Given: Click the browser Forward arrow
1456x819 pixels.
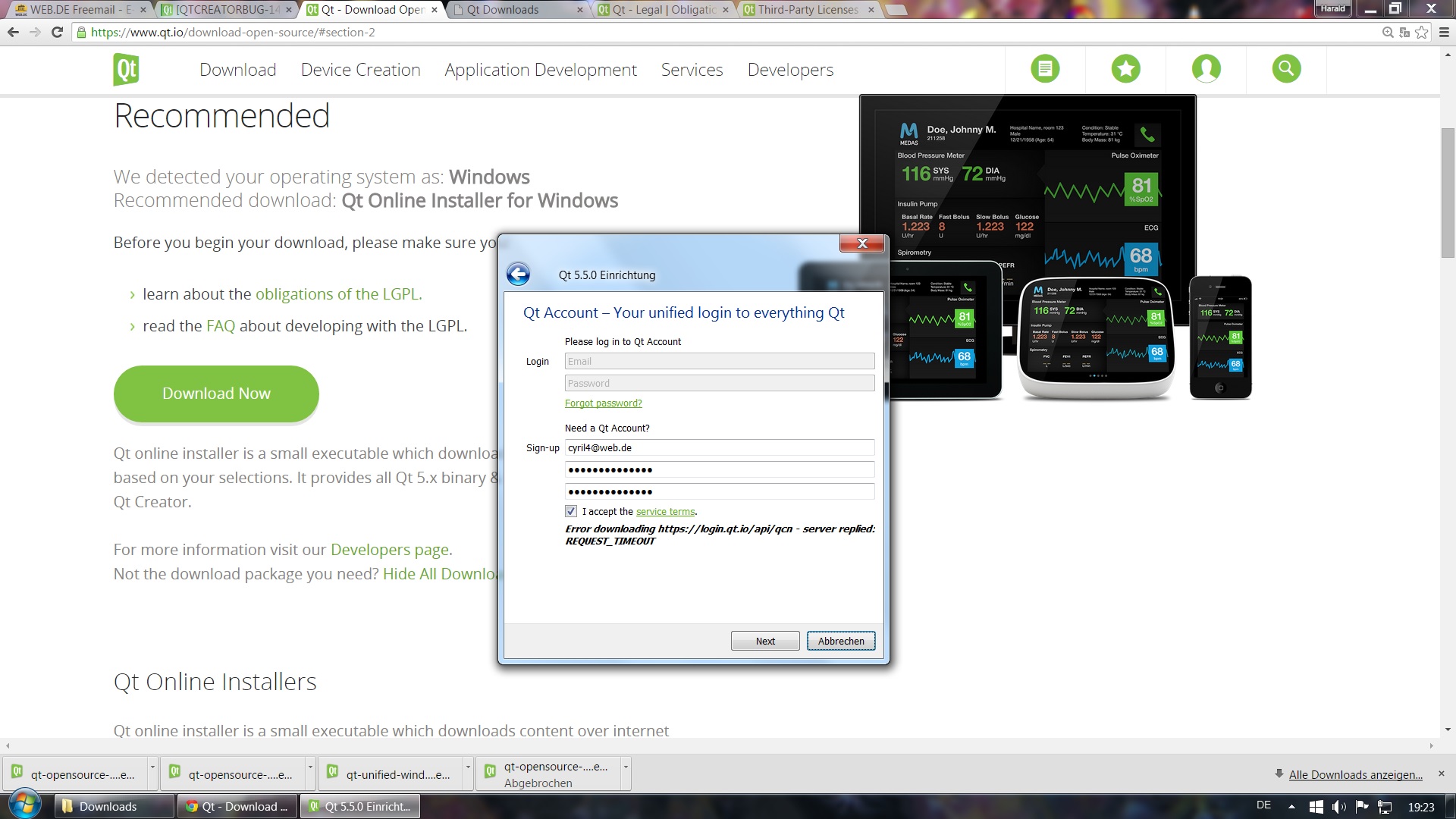Looking at the screenshot, I should pyautogui.click(x=35, y=32).
